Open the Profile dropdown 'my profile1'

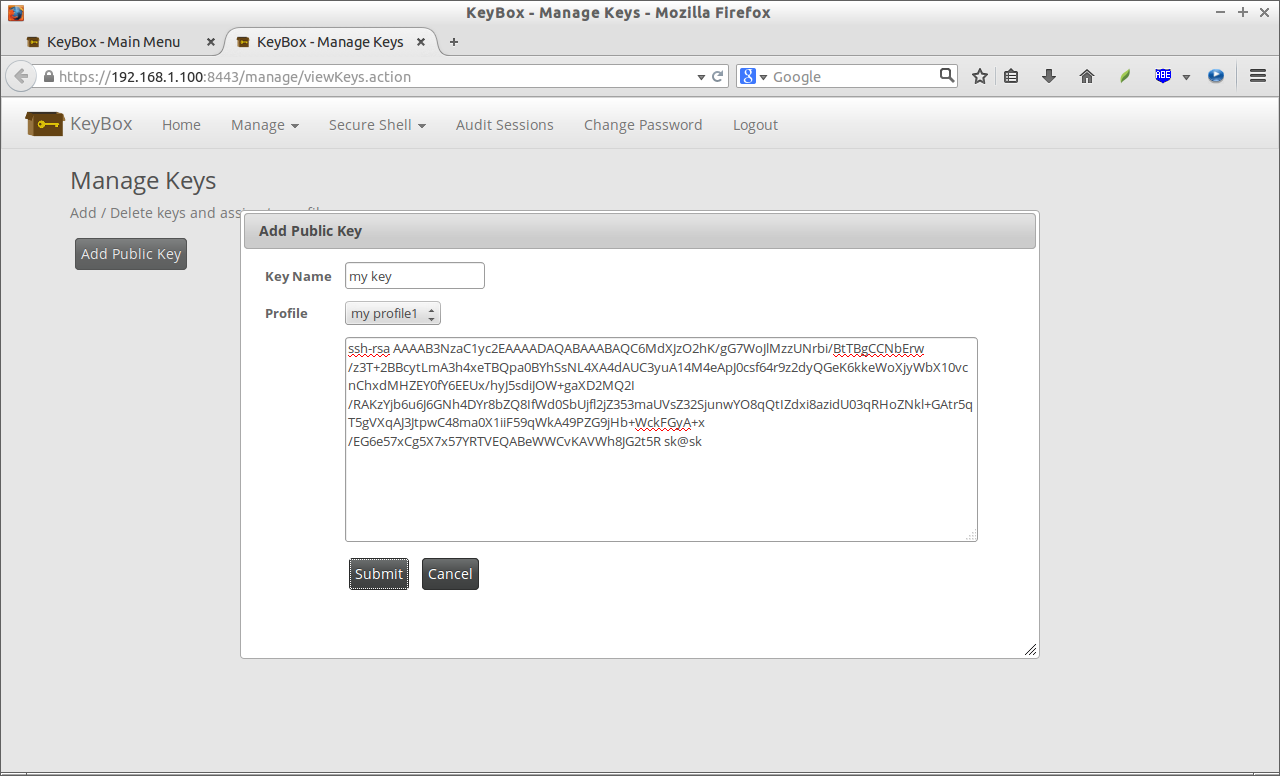pos(393,314)
